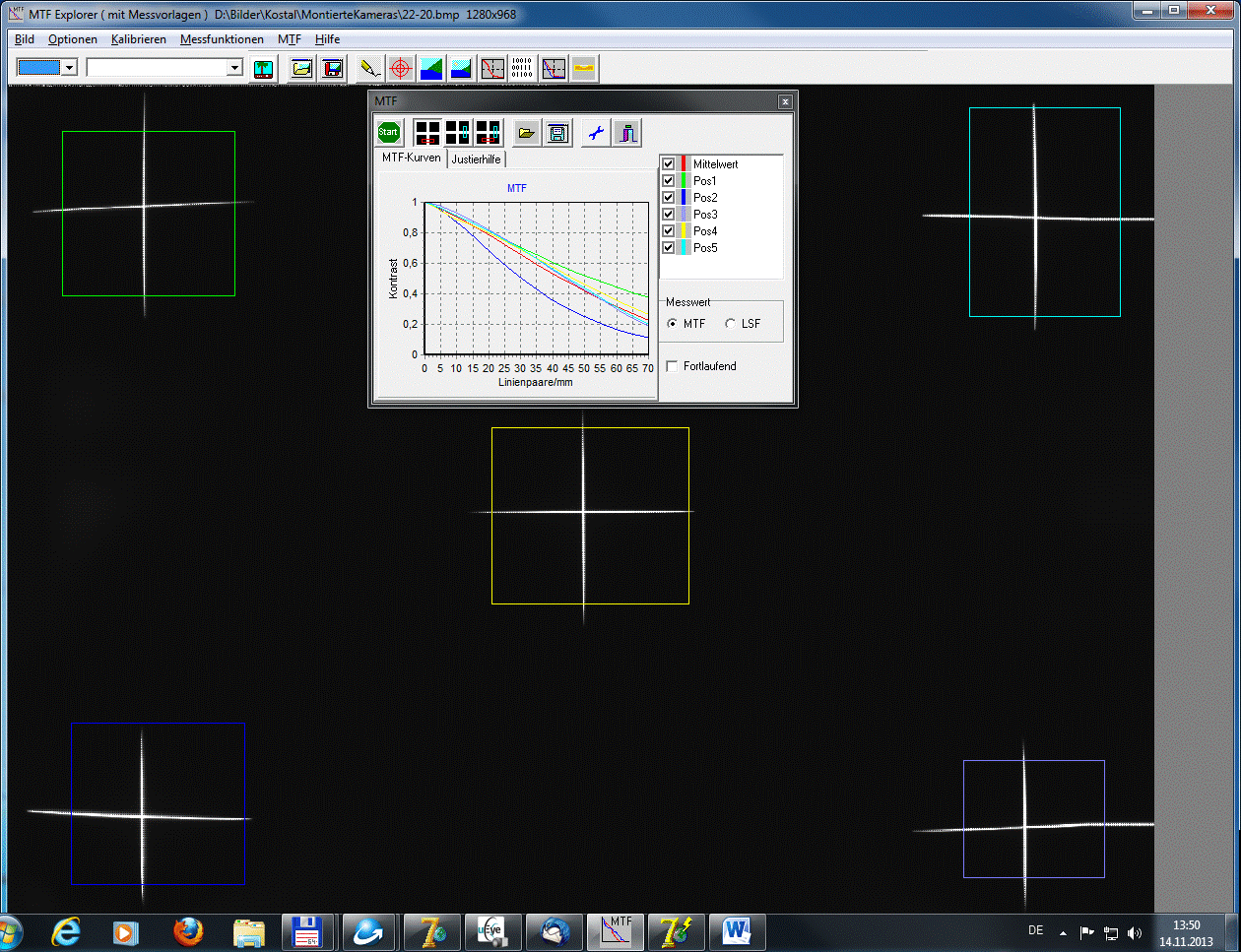Uncheck the Mittelwert curve checkbox
1241x952 pixels.
tap(668, 164)
